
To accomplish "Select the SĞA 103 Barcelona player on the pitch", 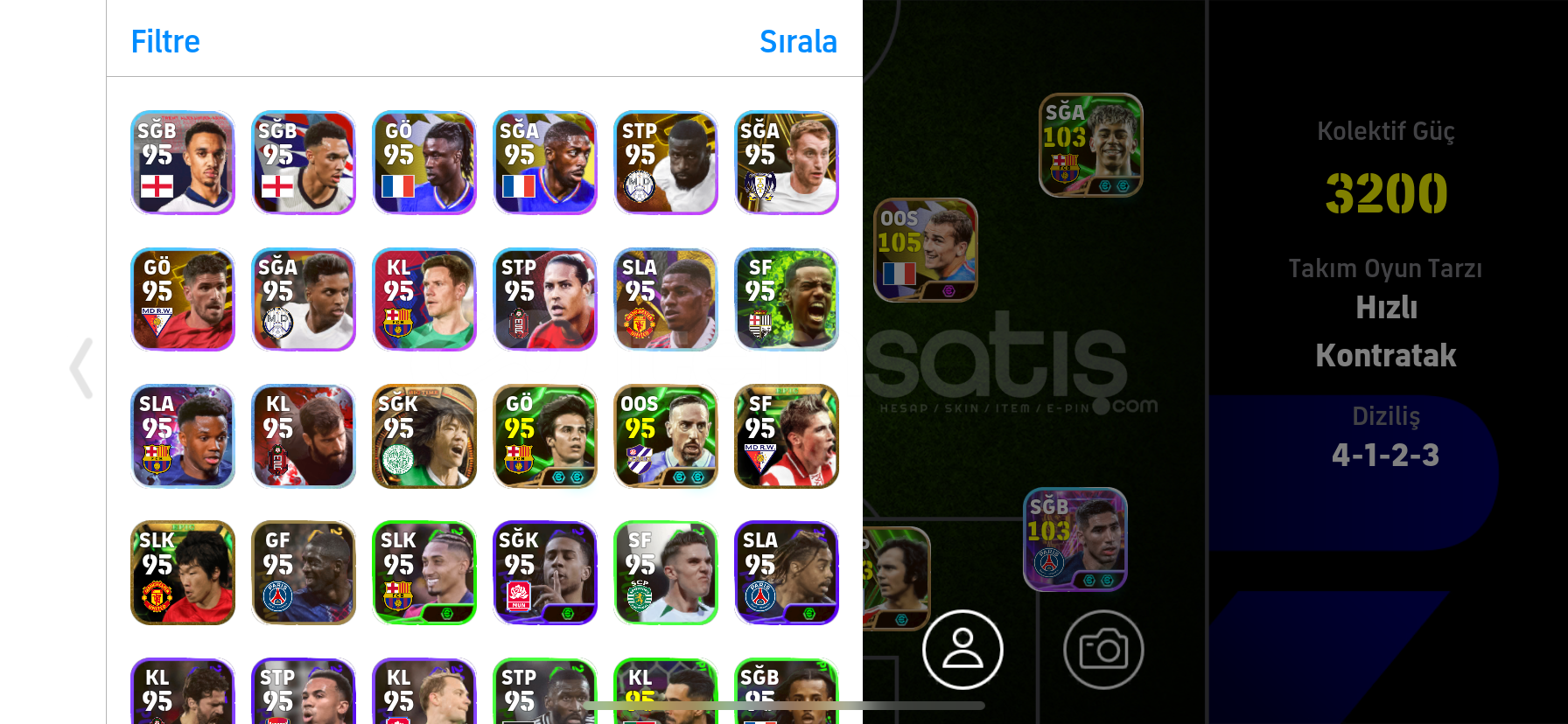I will pyautogui.click(x=1090, y=145).
